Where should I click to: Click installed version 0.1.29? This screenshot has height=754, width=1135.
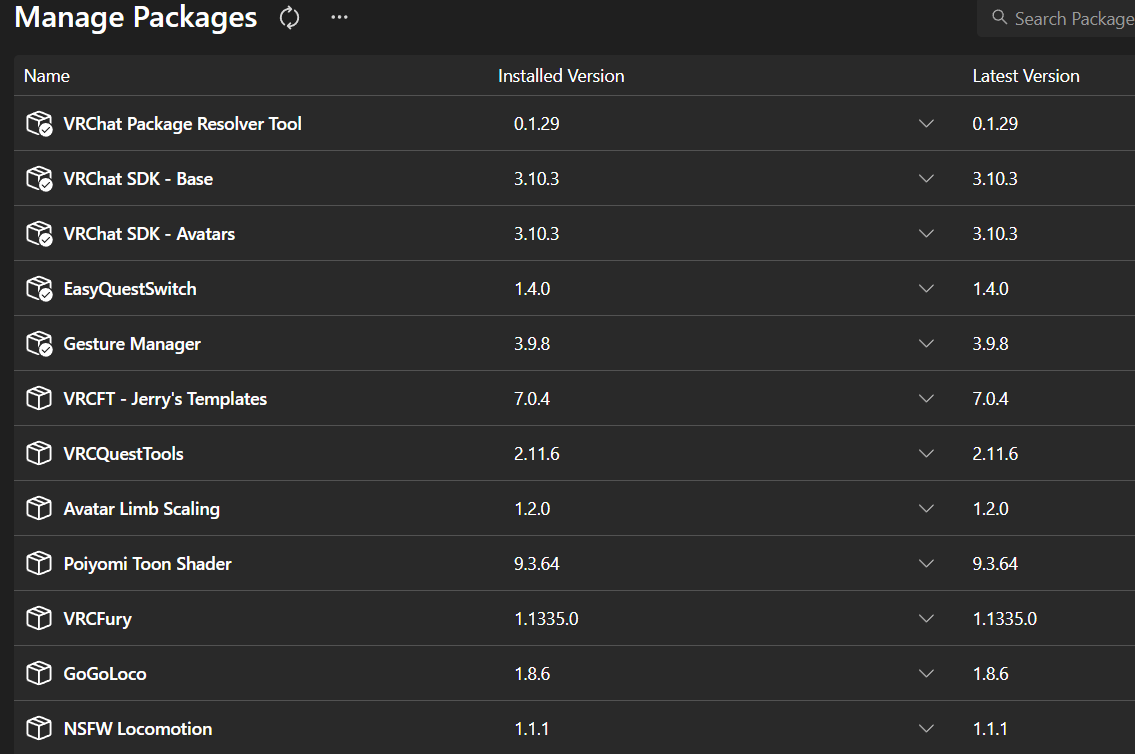pos(536,124)
